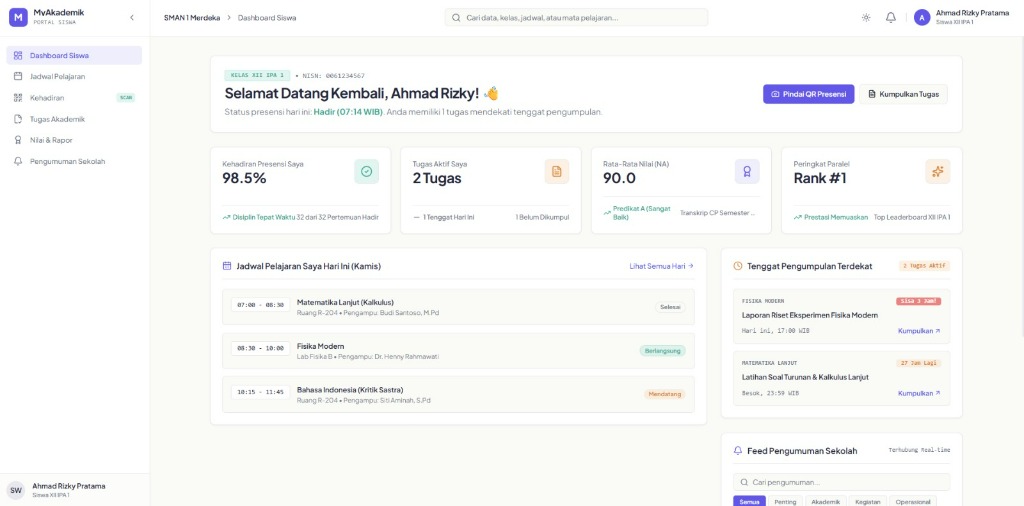Click the KELAS XII IPA 1 badge

257,76
